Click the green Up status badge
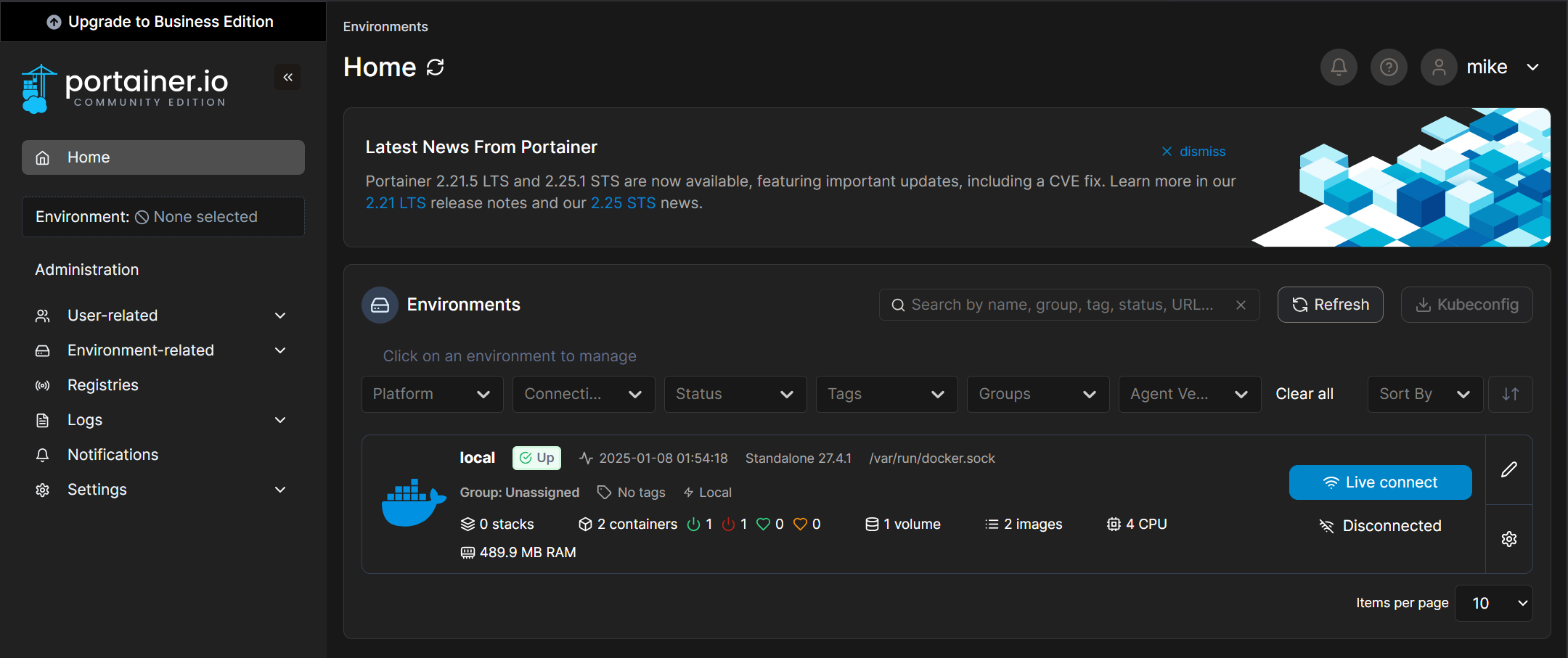This screenshot has width=1568, height=658. click(x=536, y=458)
